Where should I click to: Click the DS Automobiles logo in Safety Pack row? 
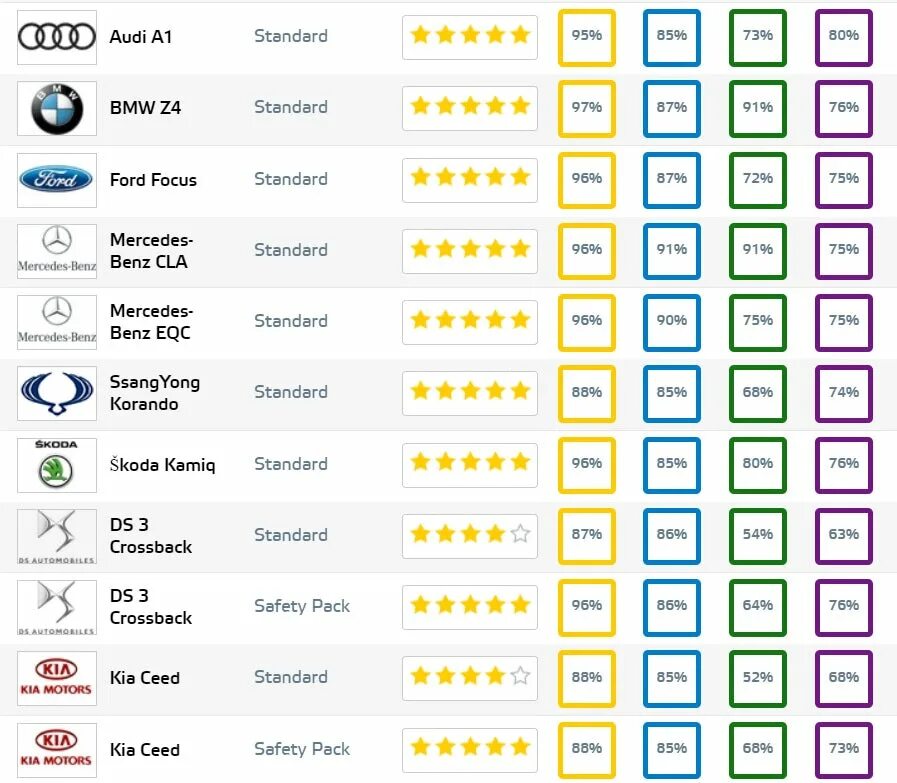click(57, 607)
